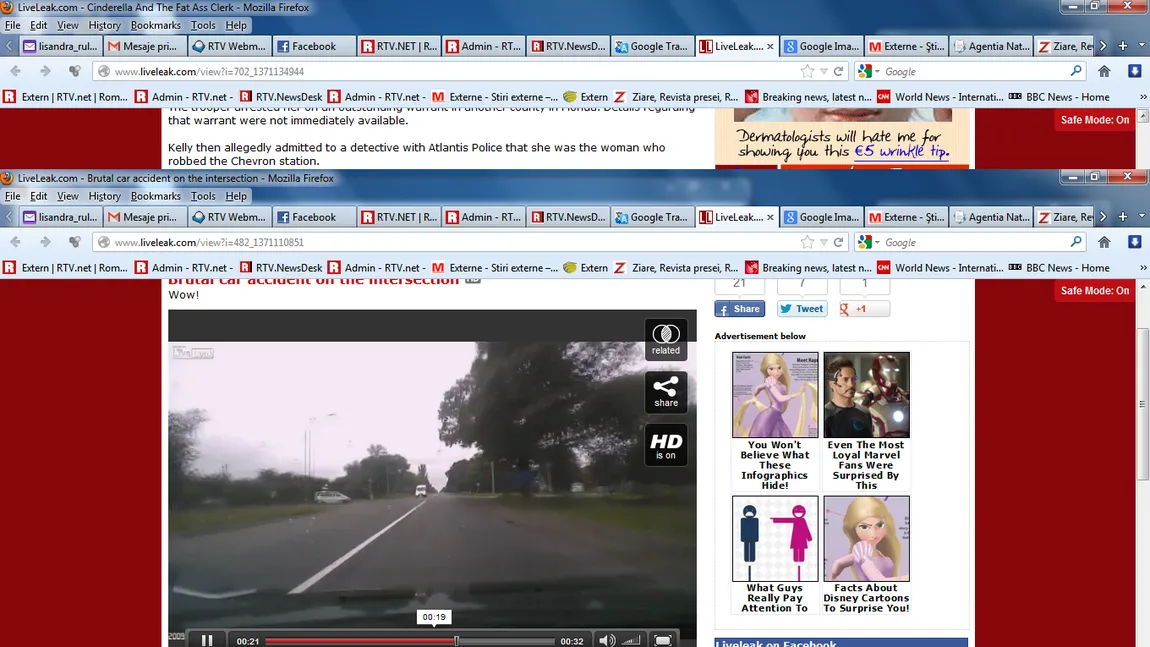Open BBC News - Home bookmark in front window
1150x647 pixels.
1060,268
